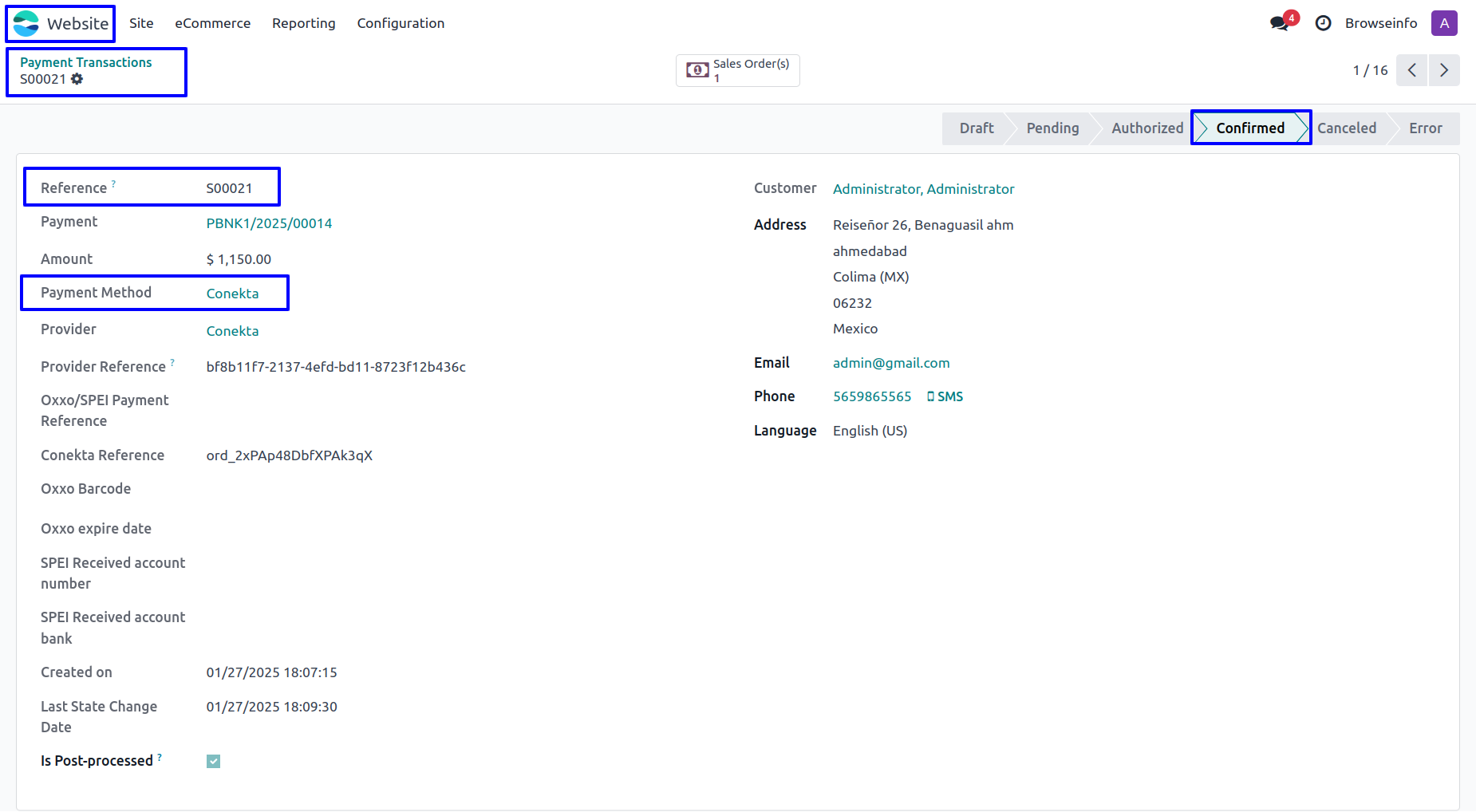Expand the Configuration menu

(401, 23)
